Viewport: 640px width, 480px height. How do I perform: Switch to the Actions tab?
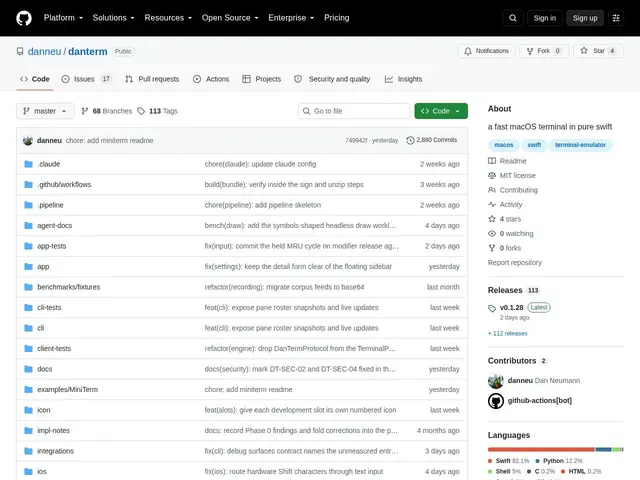[x=211, y=79]
